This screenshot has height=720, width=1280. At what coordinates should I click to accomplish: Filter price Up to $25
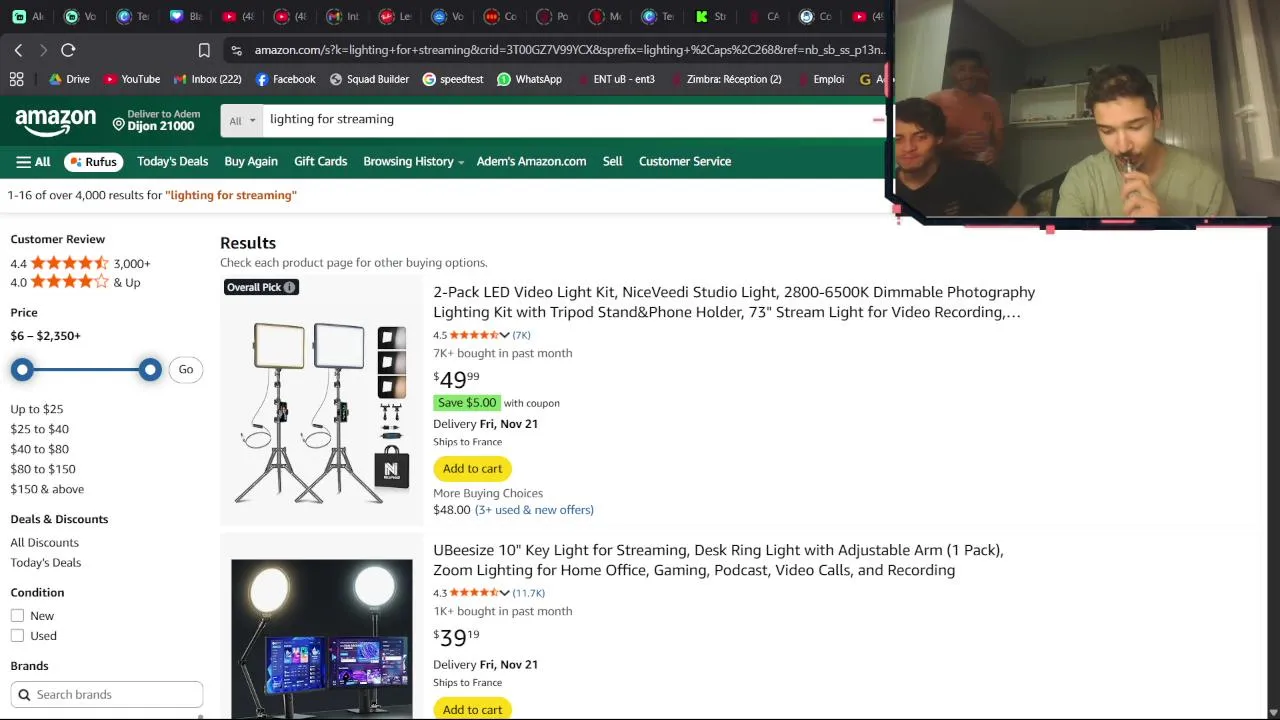point(37,409)
